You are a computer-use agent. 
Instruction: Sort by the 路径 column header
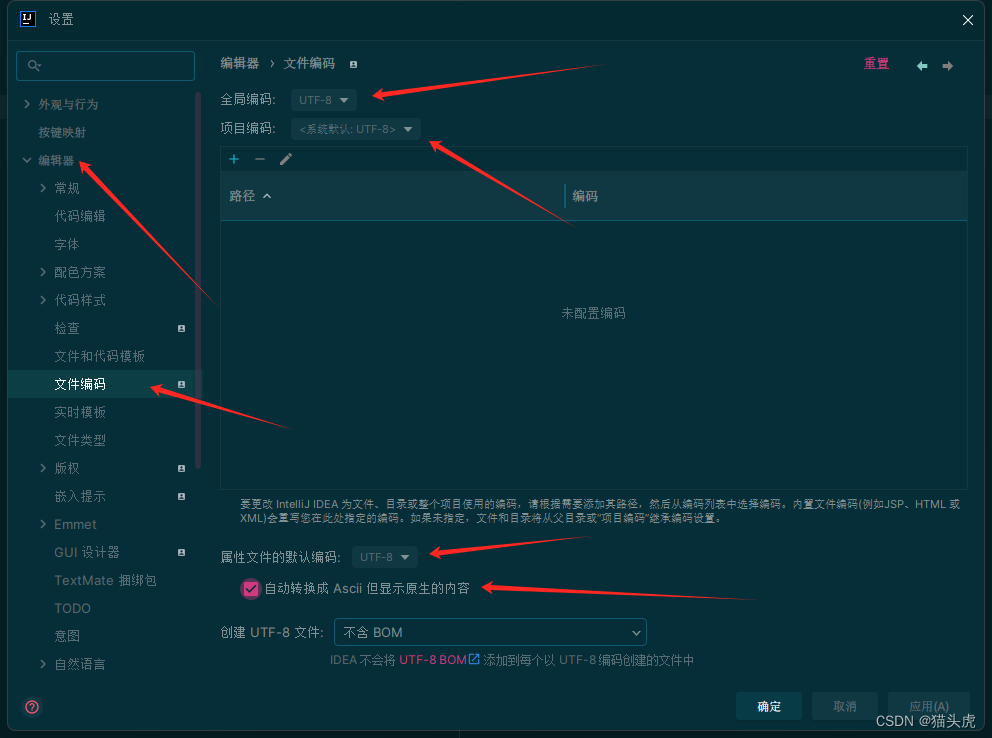pos(392,196)
